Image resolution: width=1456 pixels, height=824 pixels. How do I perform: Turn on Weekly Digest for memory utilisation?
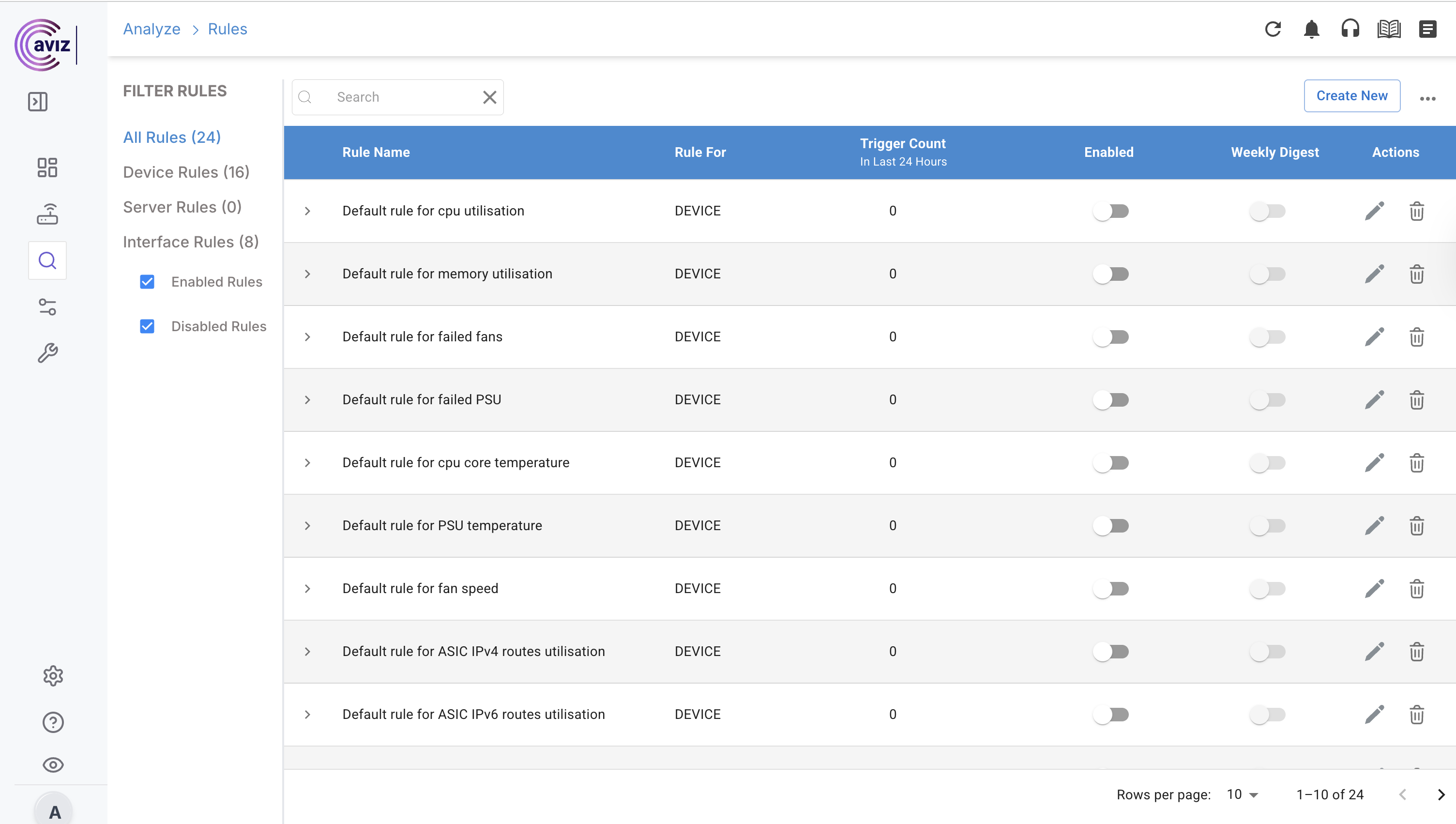point(1267,275)
